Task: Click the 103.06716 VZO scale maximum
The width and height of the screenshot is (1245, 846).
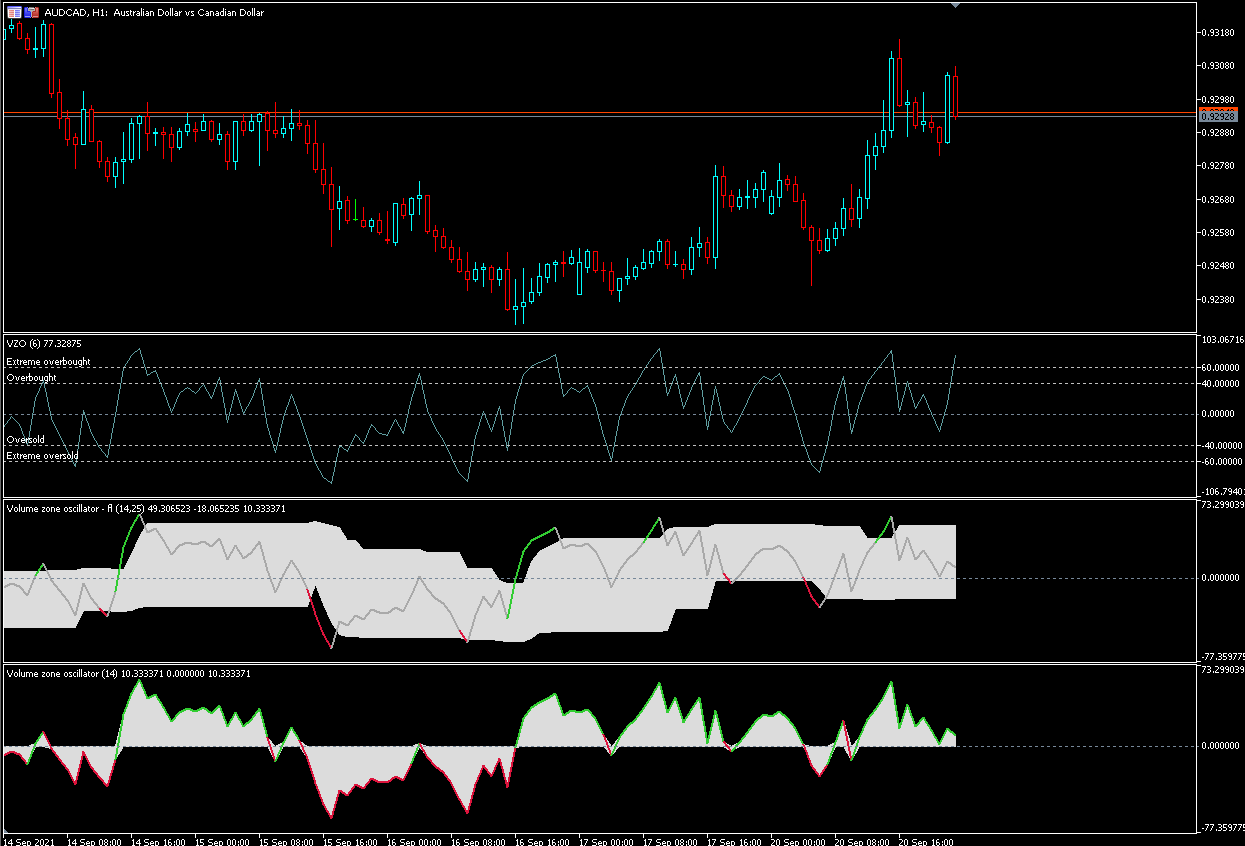Action: click(1223, 340)
